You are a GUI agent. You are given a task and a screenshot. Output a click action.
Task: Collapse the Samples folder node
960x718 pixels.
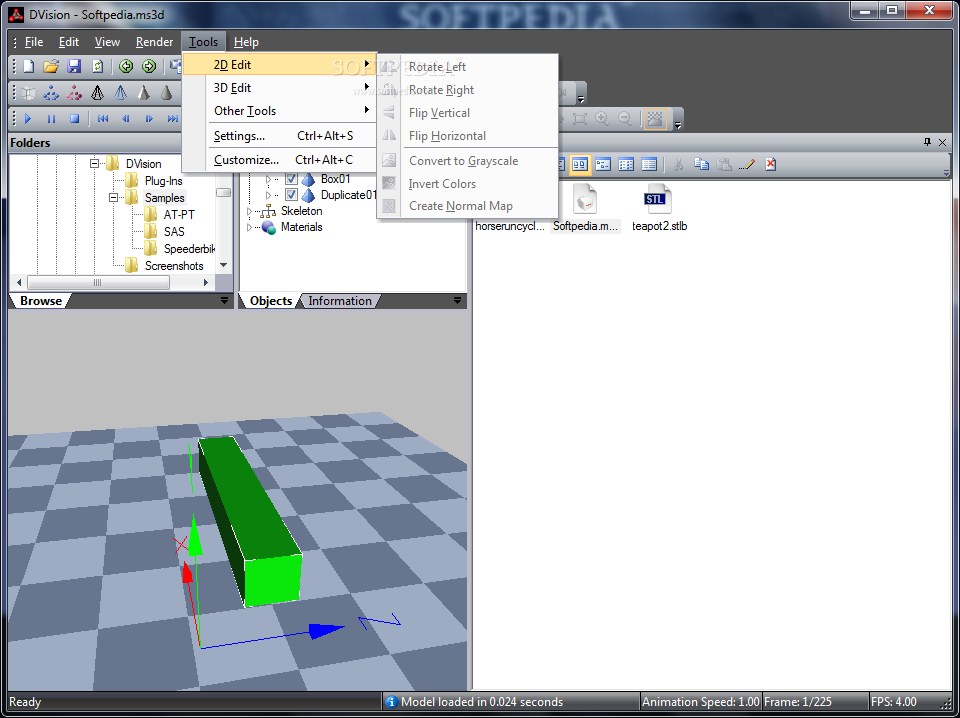(x=113, y=198)
